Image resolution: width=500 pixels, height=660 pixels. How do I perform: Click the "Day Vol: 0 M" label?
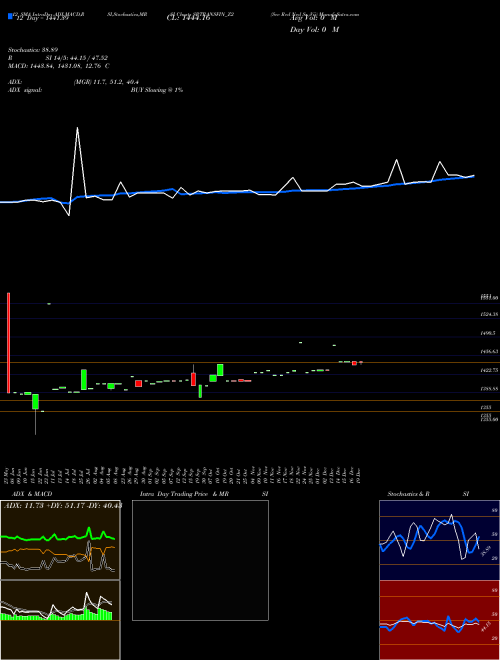pyautogui.click(x=314, y=30)
